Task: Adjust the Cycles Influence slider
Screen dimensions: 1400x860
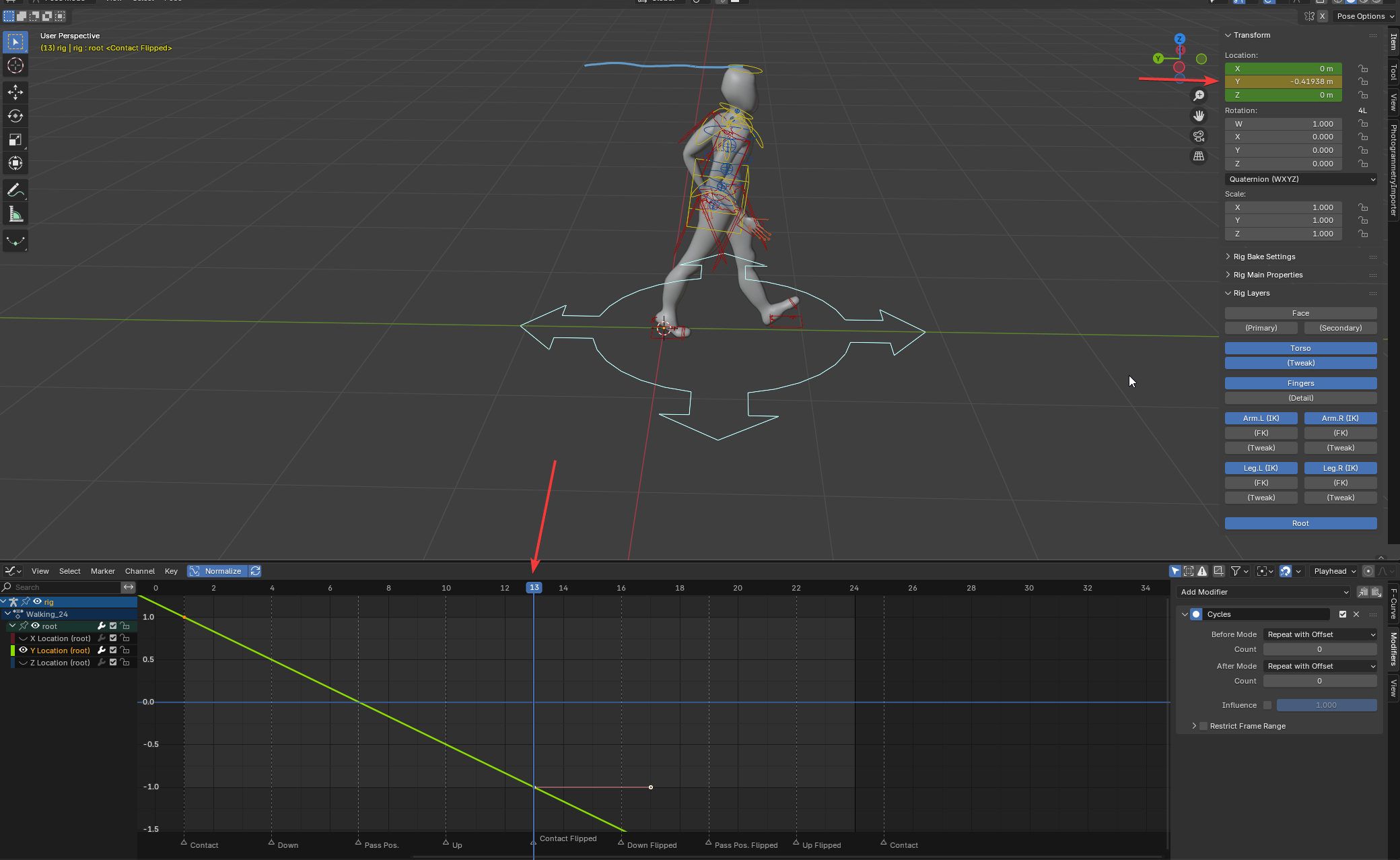Action: (1326, 705)
